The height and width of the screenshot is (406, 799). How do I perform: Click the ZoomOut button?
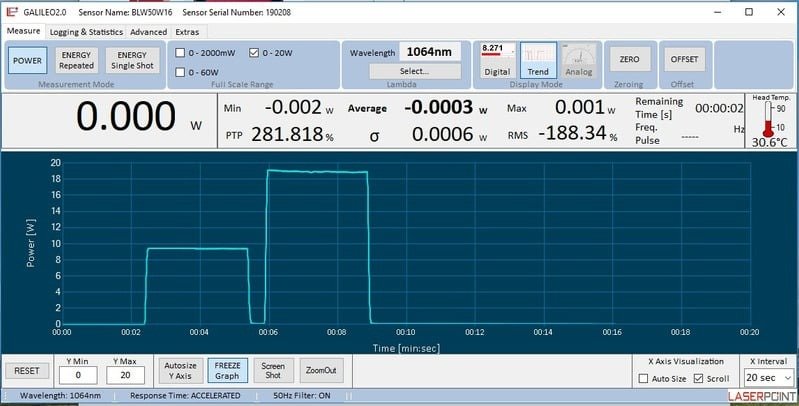(321, 370)
